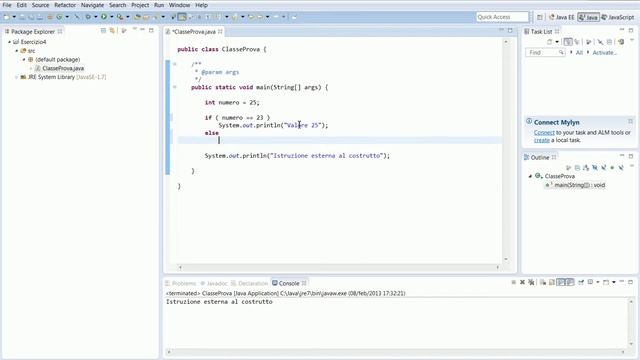This screenshot has width=640, height=360.
Task: Toggle Scheduled presentation in Task List
Action: coord(577,42)
